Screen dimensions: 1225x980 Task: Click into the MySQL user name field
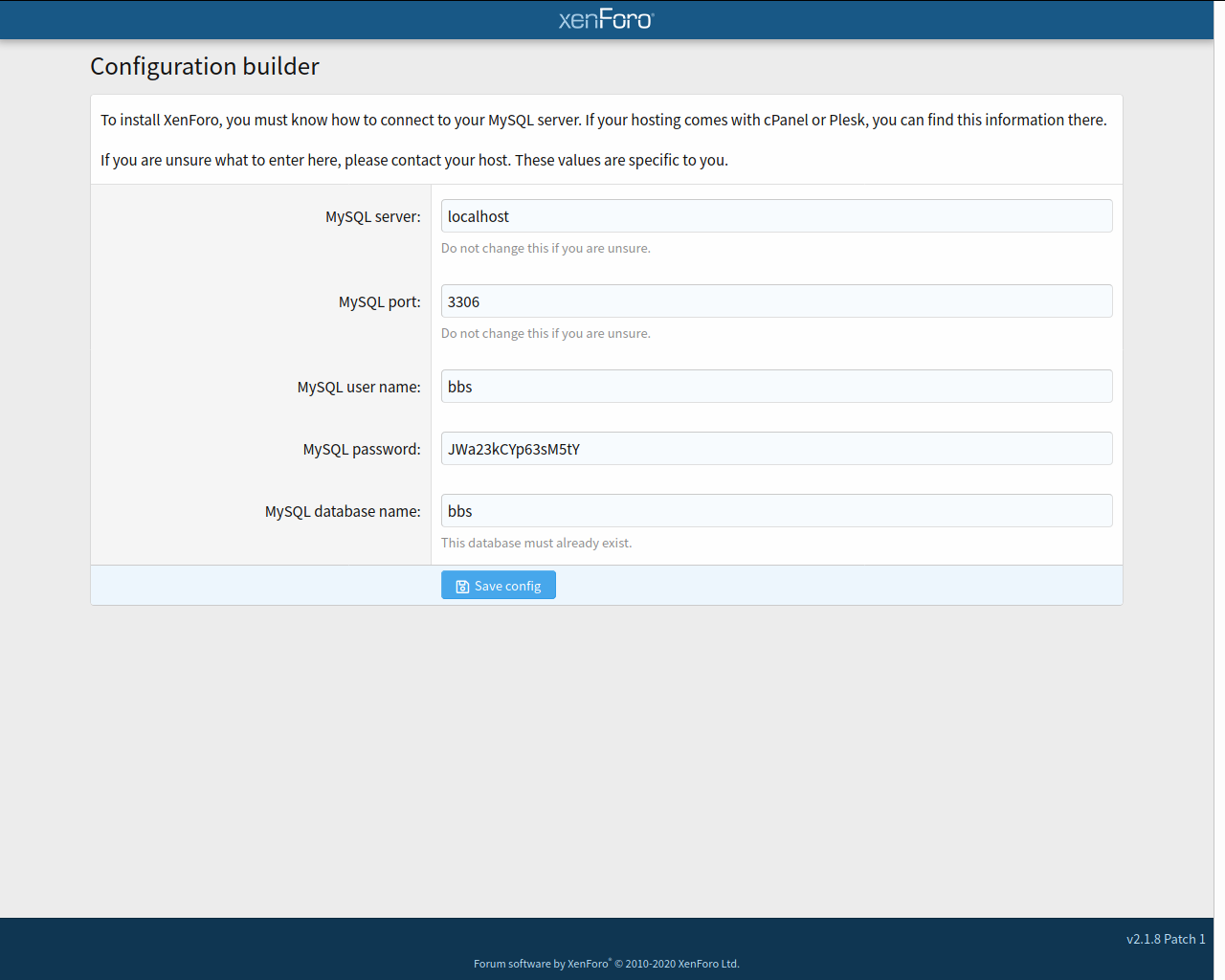(776, 387)
